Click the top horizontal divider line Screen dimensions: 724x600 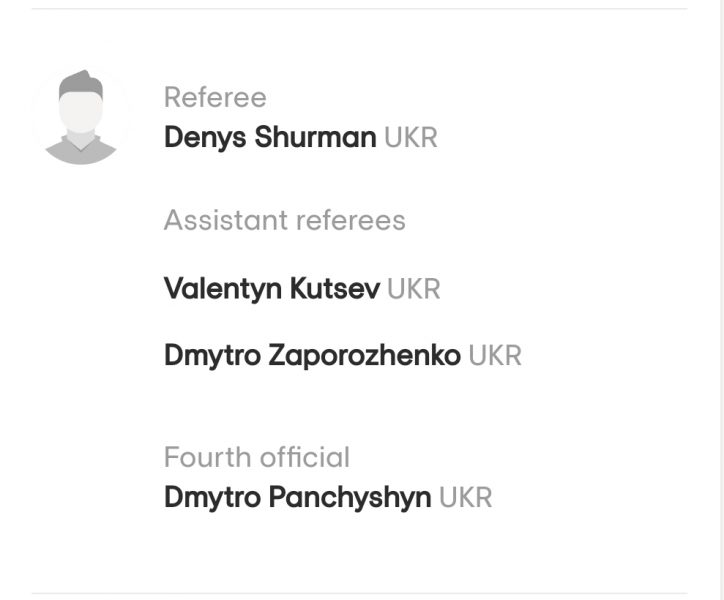pyautogui.click(x=359, y=8)
